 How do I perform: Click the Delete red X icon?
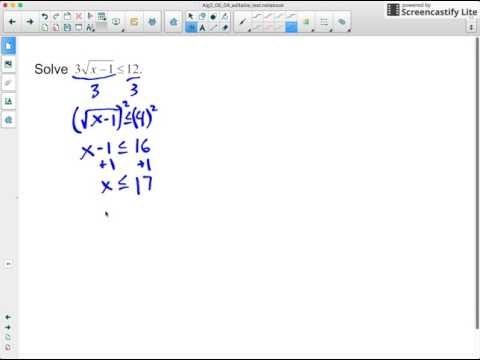coord(79,16)
